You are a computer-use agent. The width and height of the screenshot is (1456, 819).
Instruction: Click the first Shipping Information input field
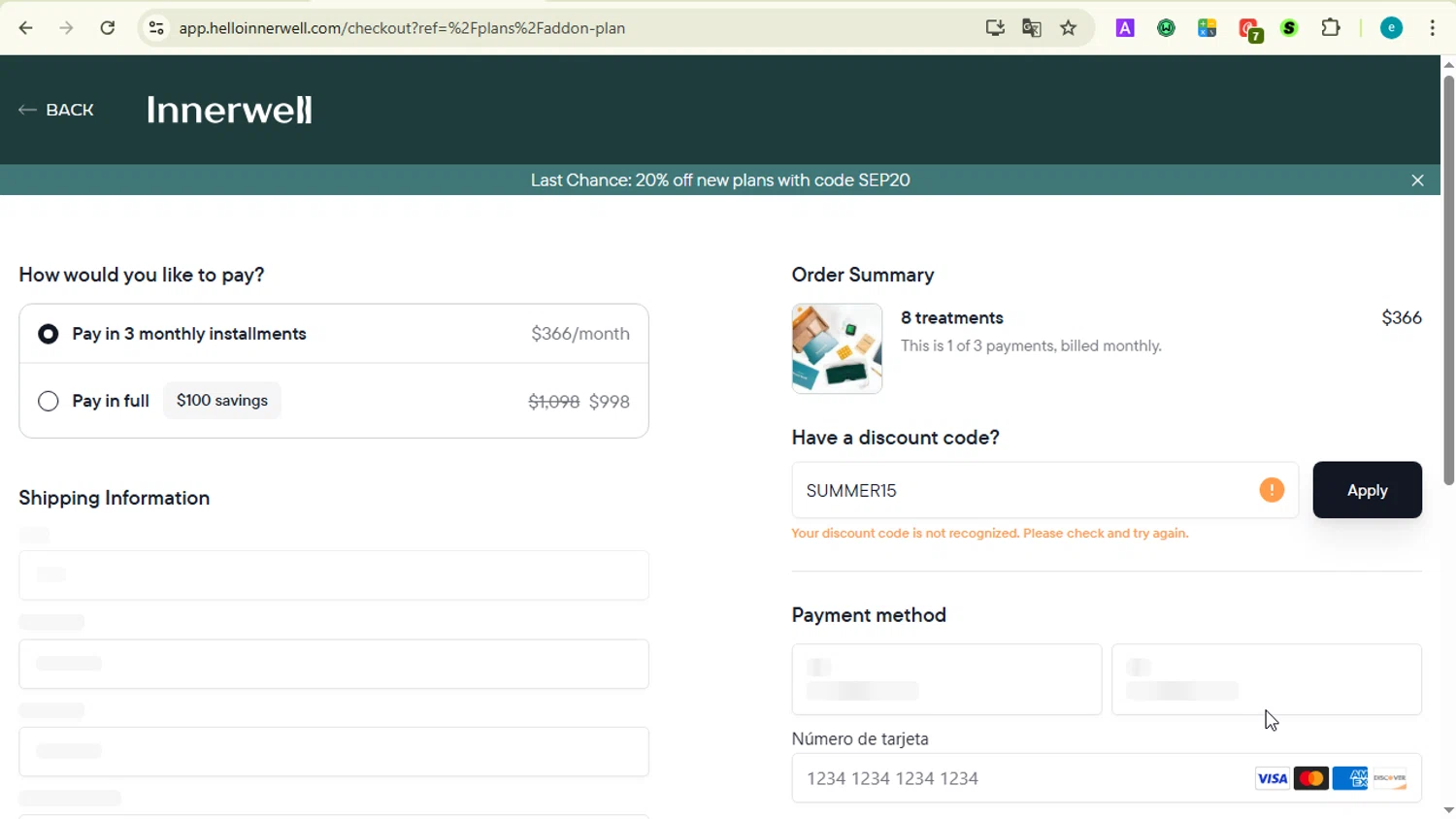(334, 575)
